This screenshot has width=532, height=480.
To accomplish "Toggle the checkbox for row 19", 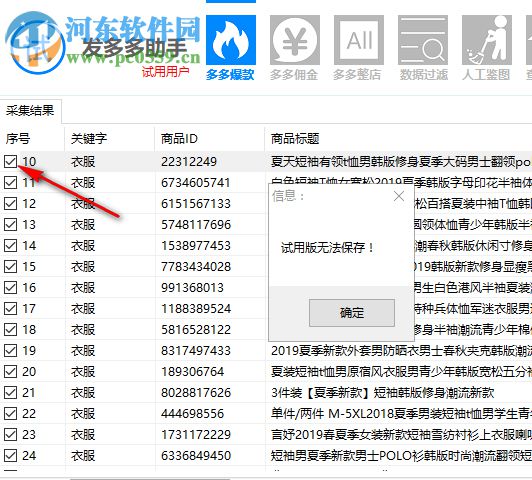I will (11, 350).
